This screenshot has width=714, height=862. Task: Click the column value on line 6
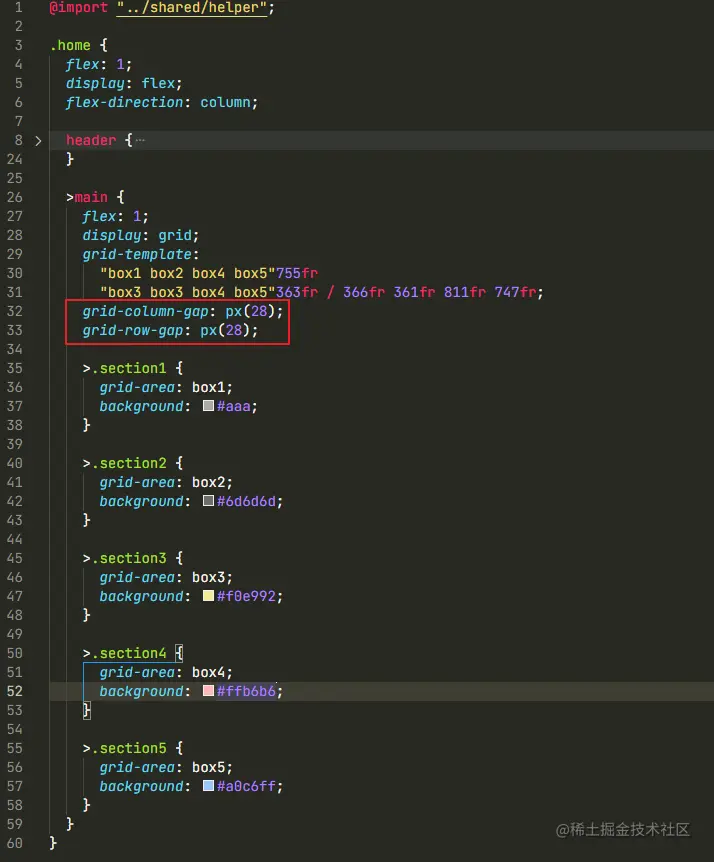(x=225, y=102)
